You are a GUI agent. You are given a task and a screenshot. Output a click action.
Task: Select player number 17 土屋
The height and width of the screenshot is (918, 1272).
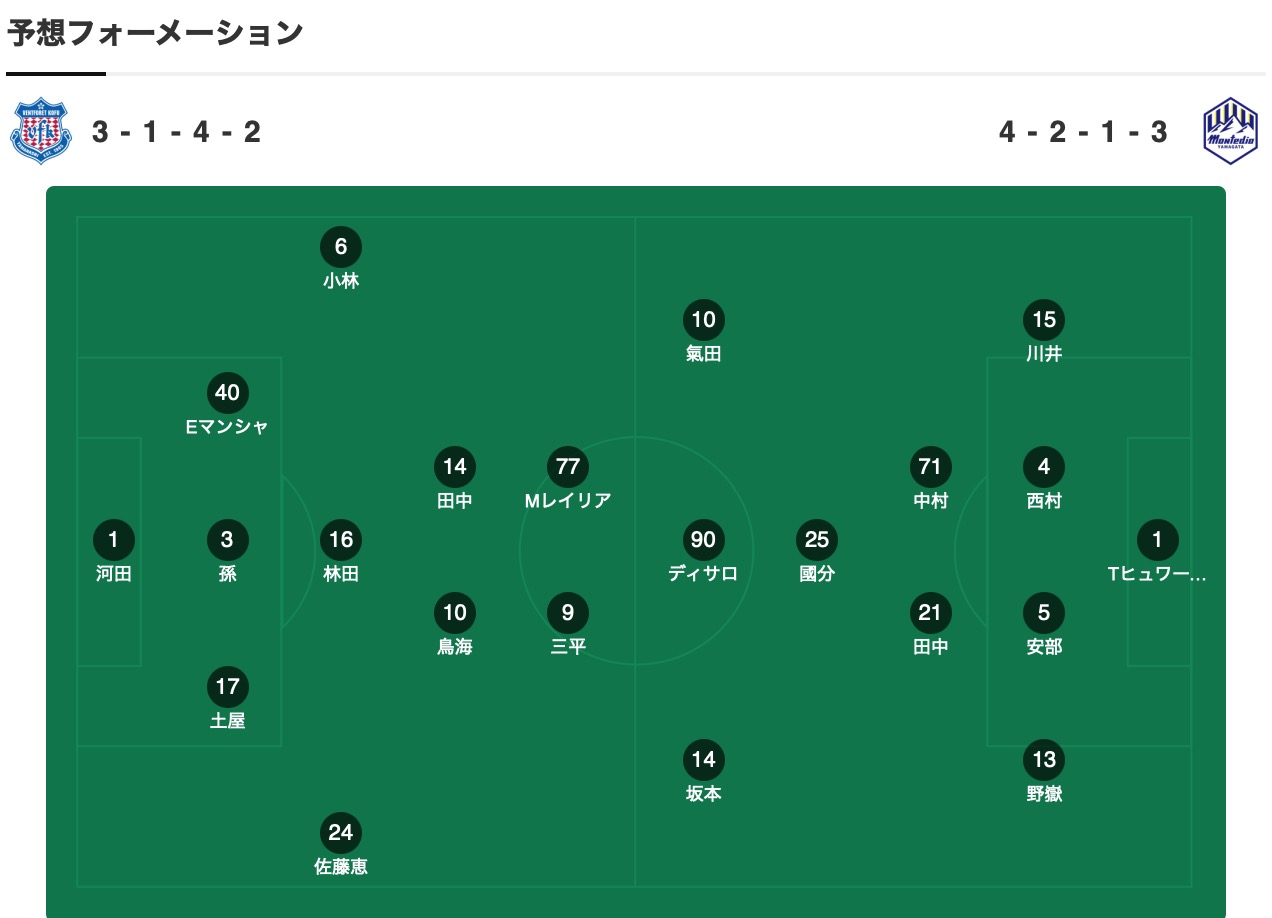click(x=227, y=699)
